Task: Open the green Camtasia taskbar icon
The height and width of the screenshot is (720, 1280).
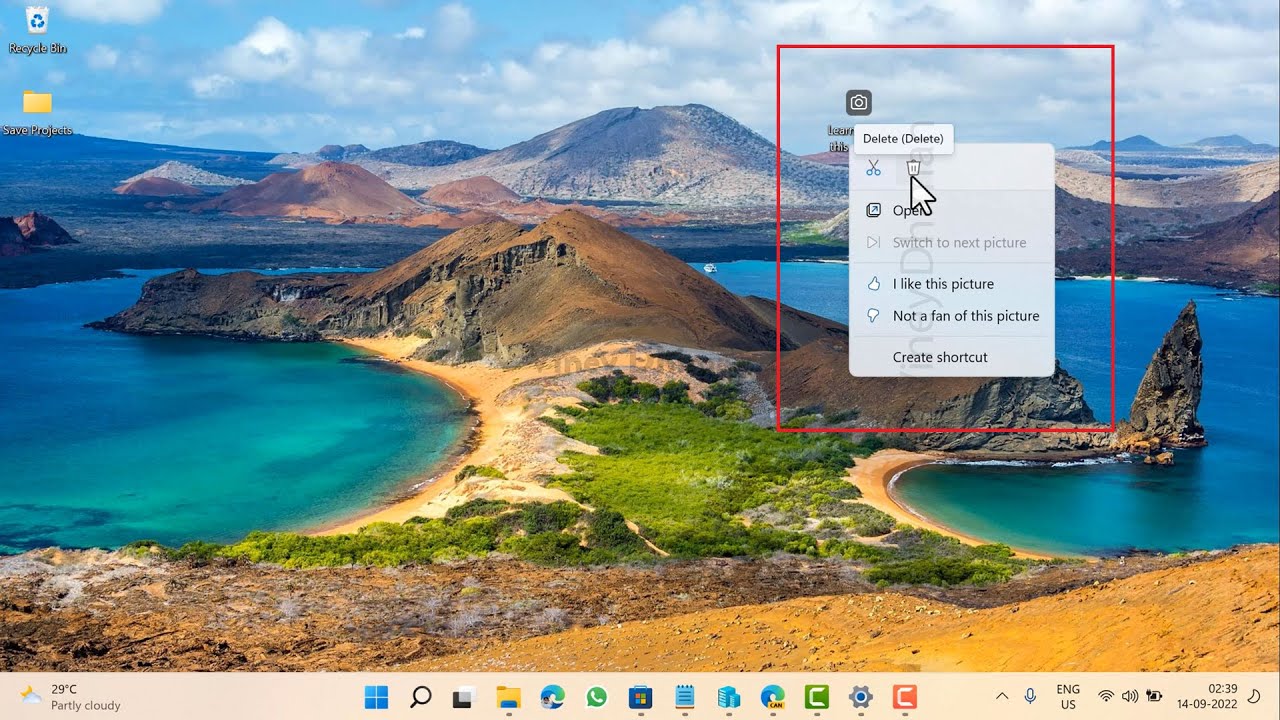Action: 817,697
